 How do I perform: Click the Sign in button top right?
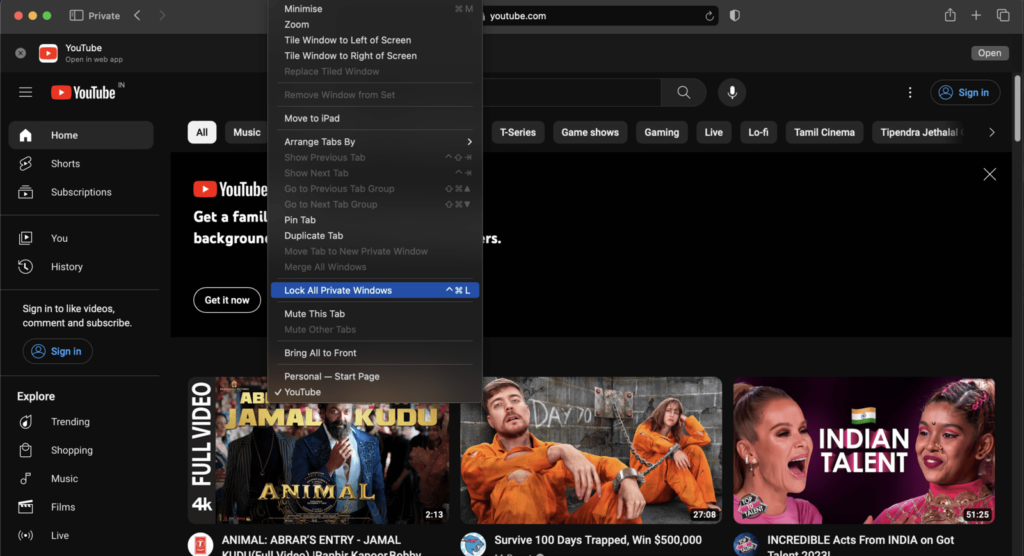964,92
